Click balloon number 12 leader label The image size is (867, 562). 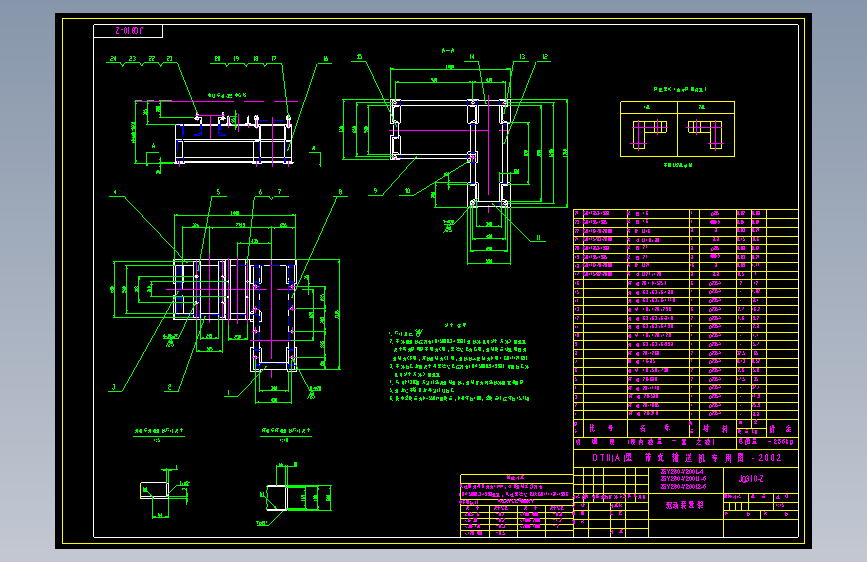tap(545, 56)
